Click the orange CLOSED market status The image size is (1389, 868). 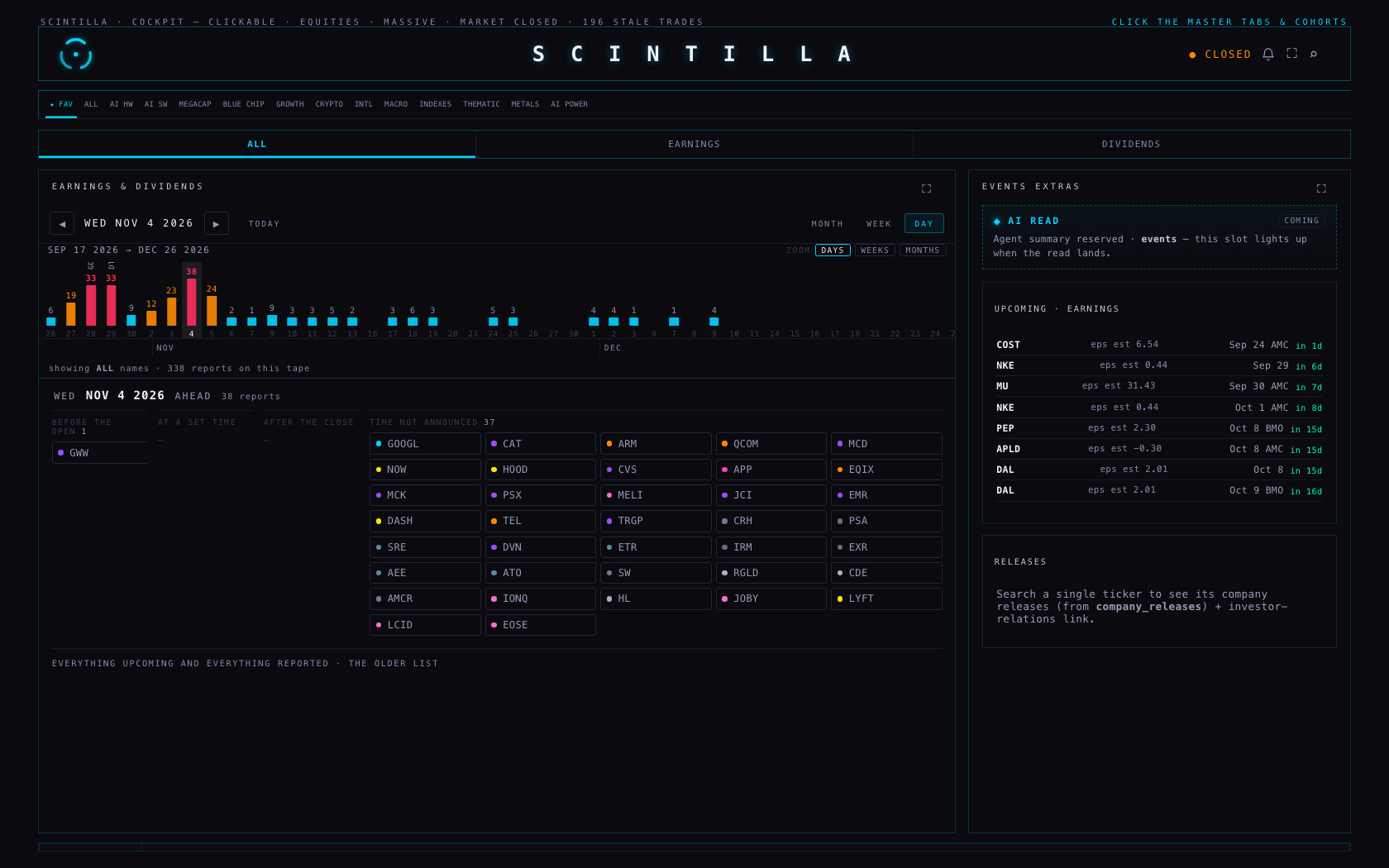tap(1220, 55)
